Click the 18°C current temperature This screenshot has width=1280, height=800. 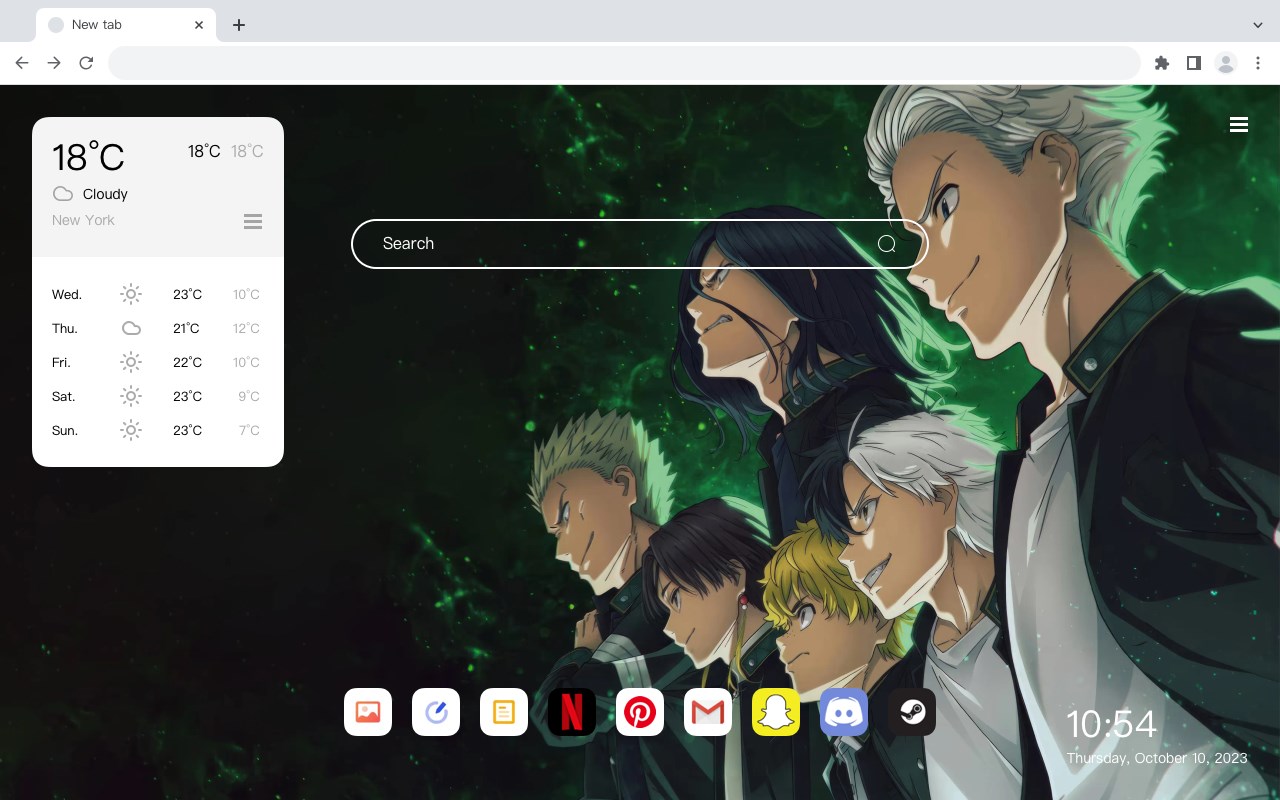pyautogui.click(x=88, y=157)
